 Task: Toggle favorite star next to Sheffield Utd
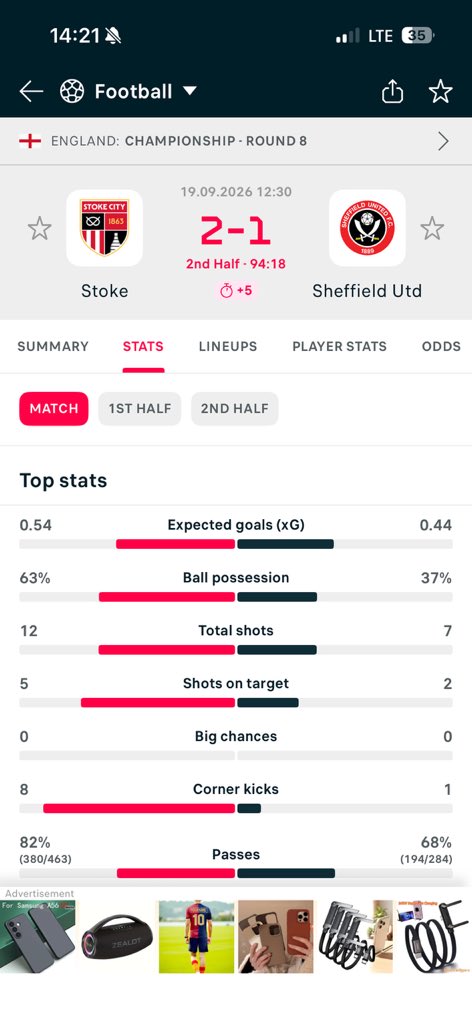click(432, 229)
